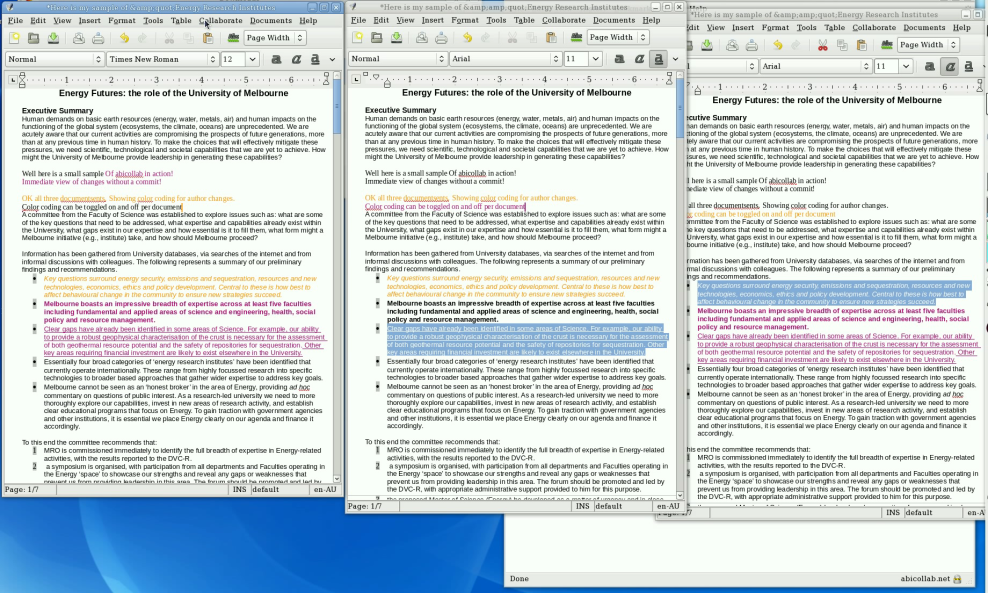The image size is (988, 593).
Task: Copy the selected text in the right window
Action: tap(842, 45)
